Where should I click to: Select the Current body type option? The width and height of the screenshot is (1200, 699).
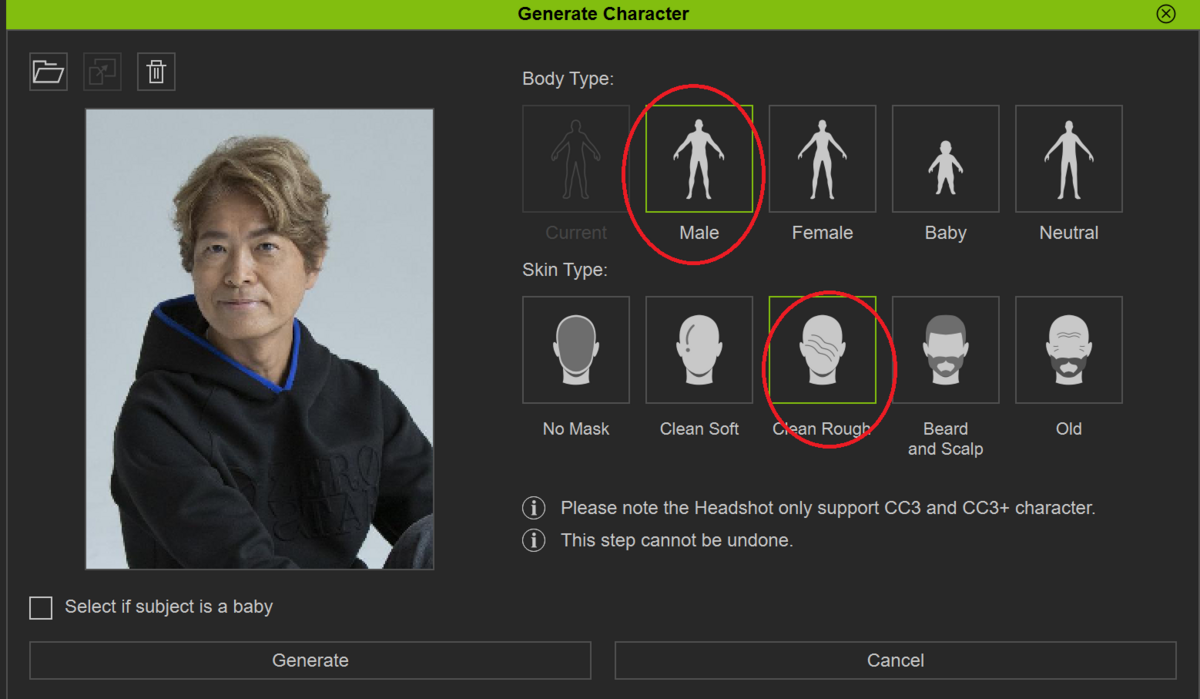click(575, 158)
